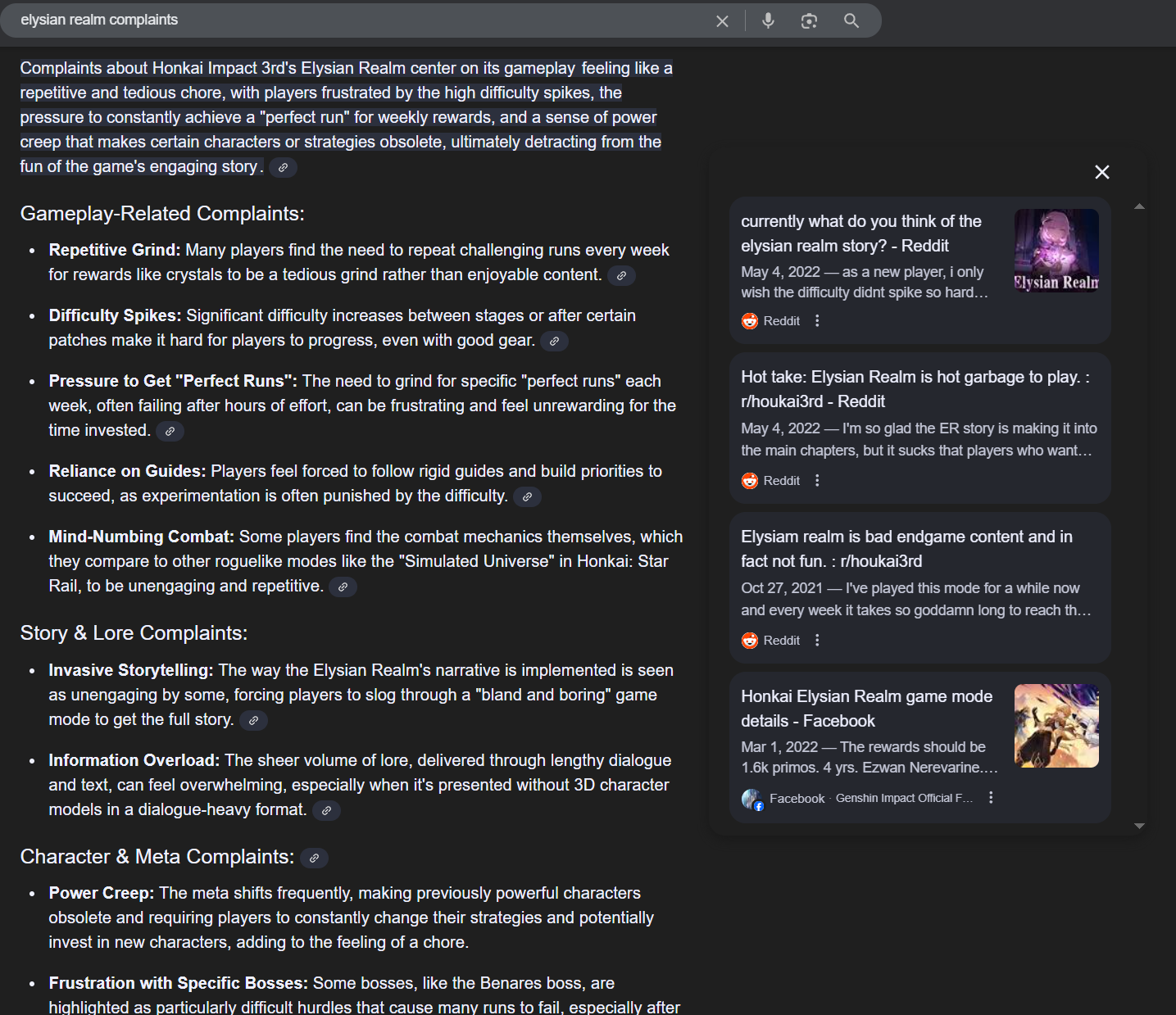Click Reddit favicon on Hot take card
This screenshot has width=1176, height=1015.
click(x=750, y=481)
